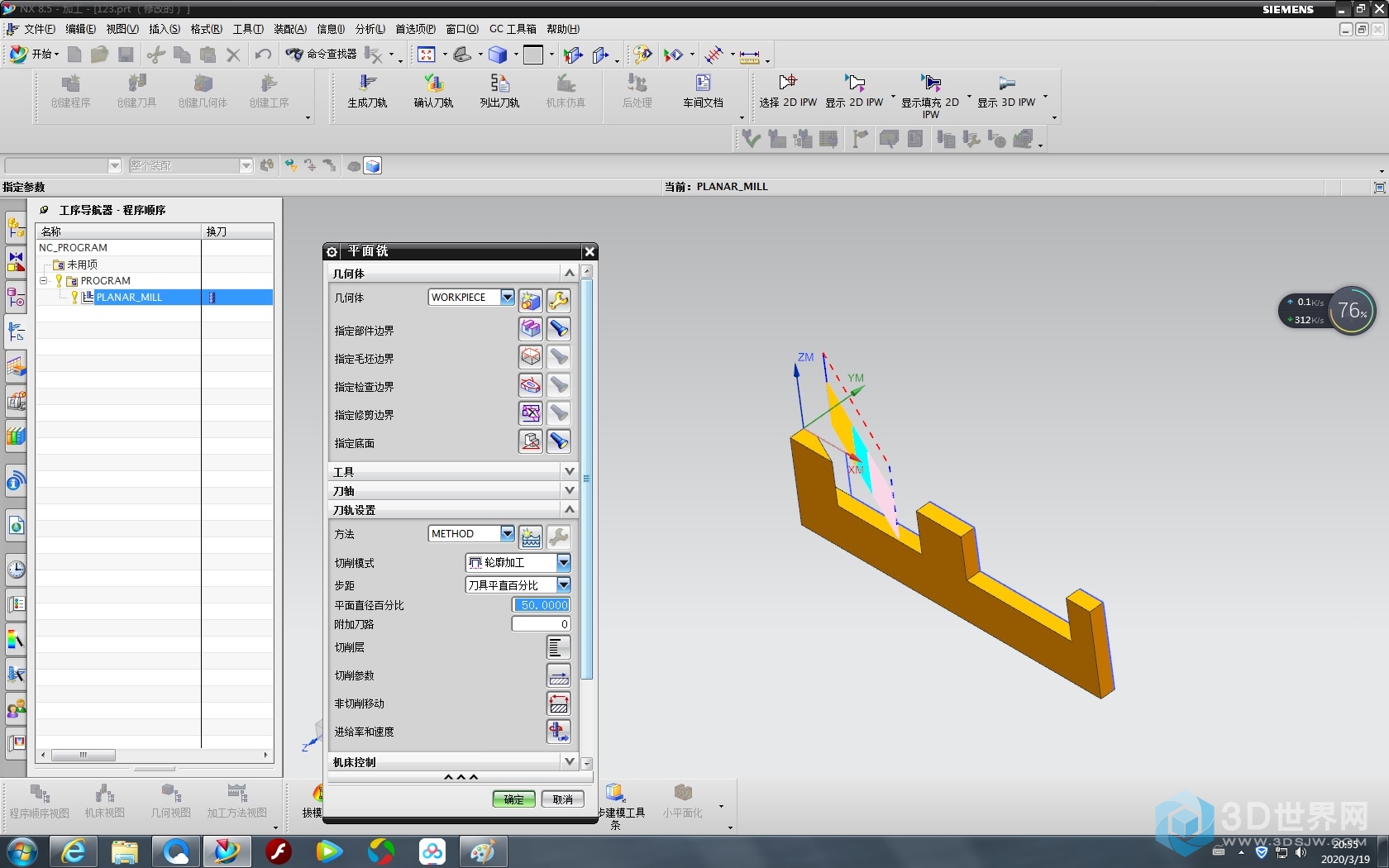Click Specify Blank Boundaries (指定毛坯边界) select icon
Viewport: 1389px width, 868px height.
pyautogui.click(x=531, y=357)
